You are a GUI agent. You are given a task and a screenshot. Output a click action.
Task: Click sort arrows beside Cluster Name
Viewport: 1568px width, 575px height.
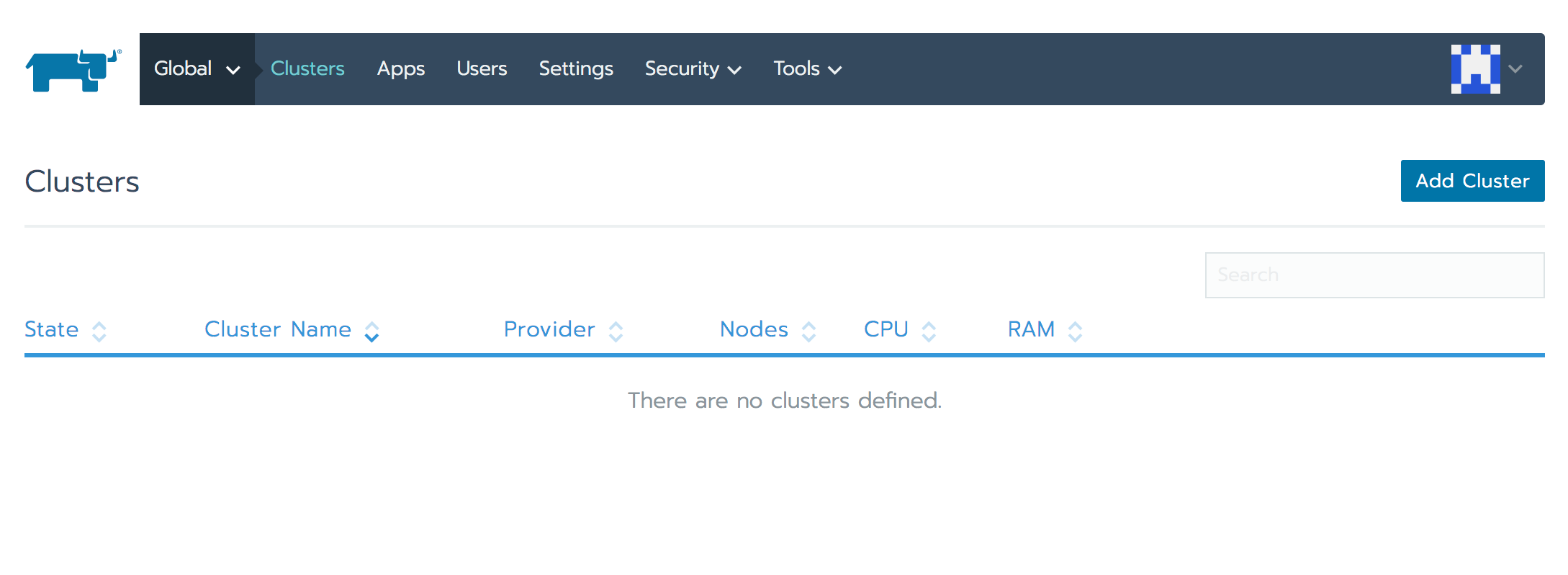371,331
